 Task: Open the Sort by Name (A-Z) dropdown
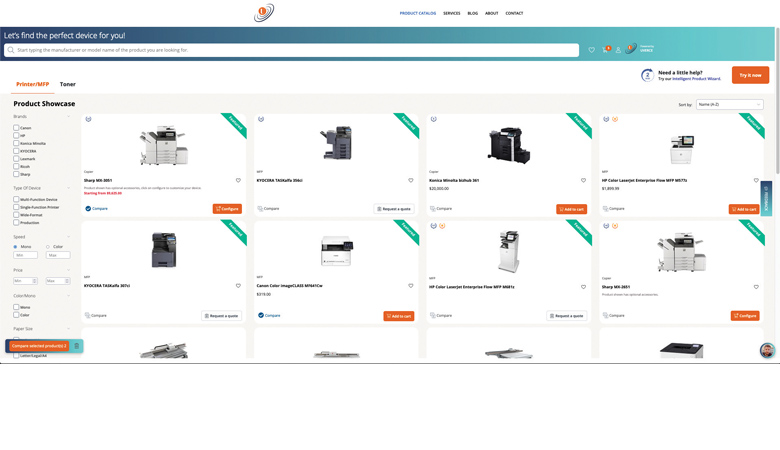point(729,104)
